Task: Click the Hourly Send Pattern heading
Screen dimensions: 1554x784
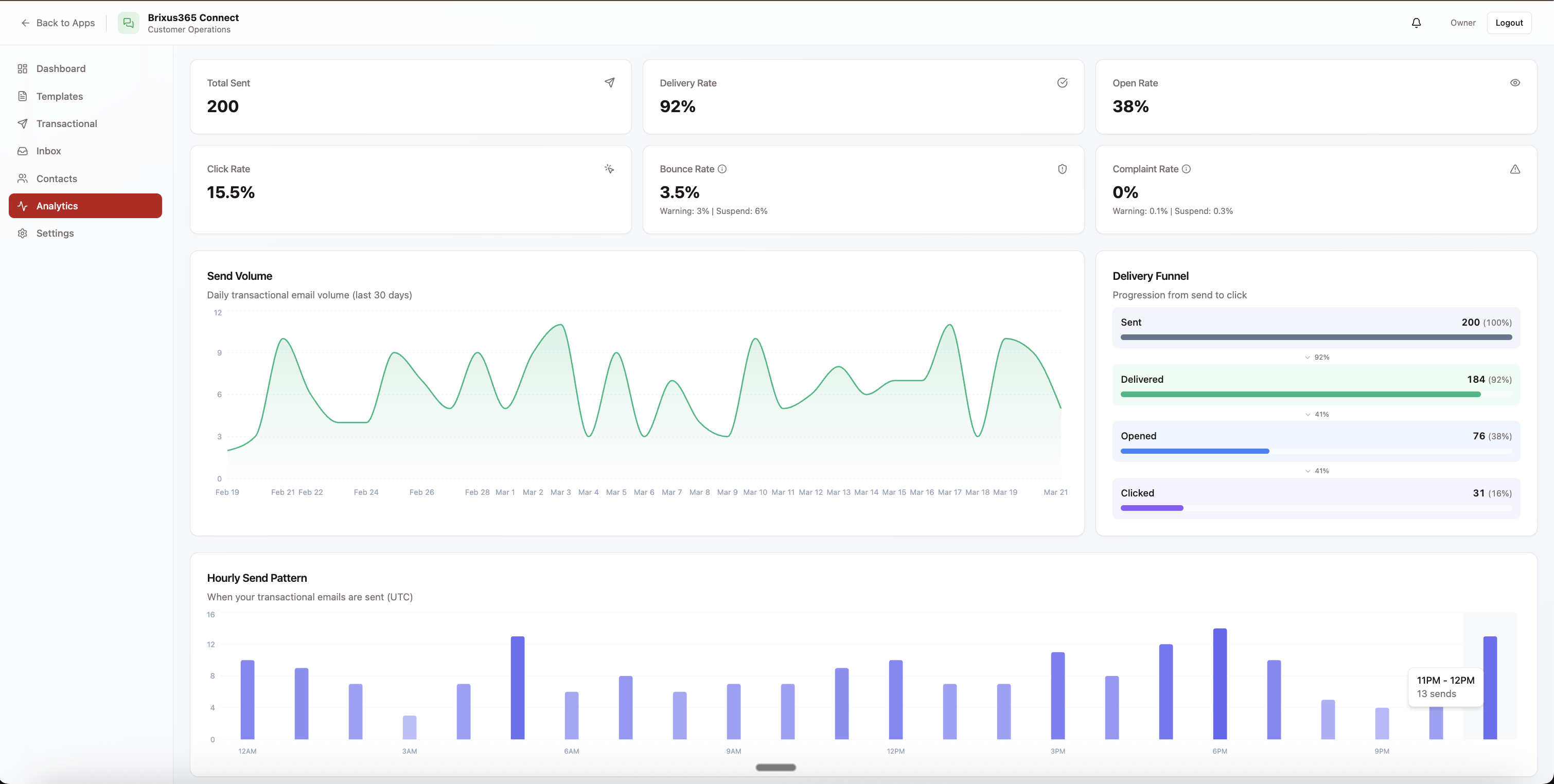Action: (257, 578)
